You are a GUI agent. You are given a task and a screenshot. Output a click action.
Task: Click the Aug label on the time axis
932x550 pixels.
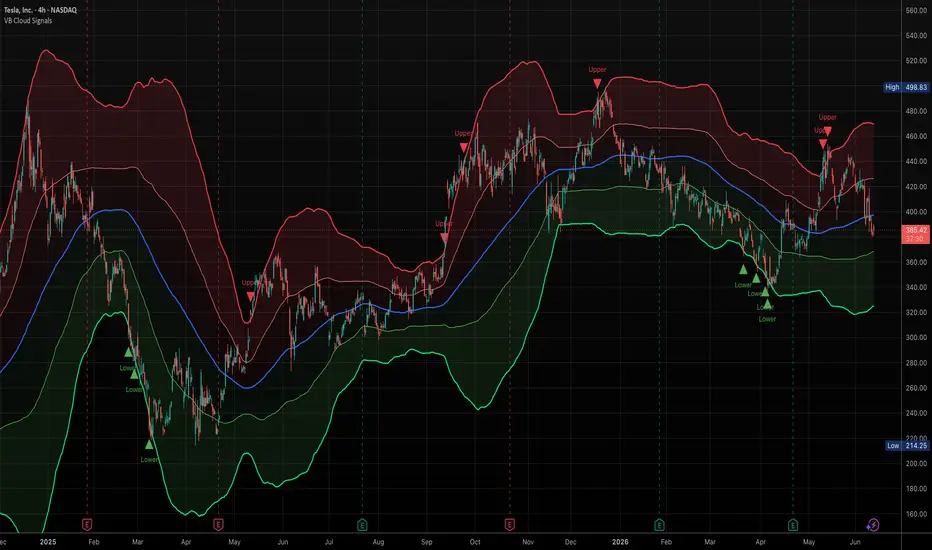point(378,542)
